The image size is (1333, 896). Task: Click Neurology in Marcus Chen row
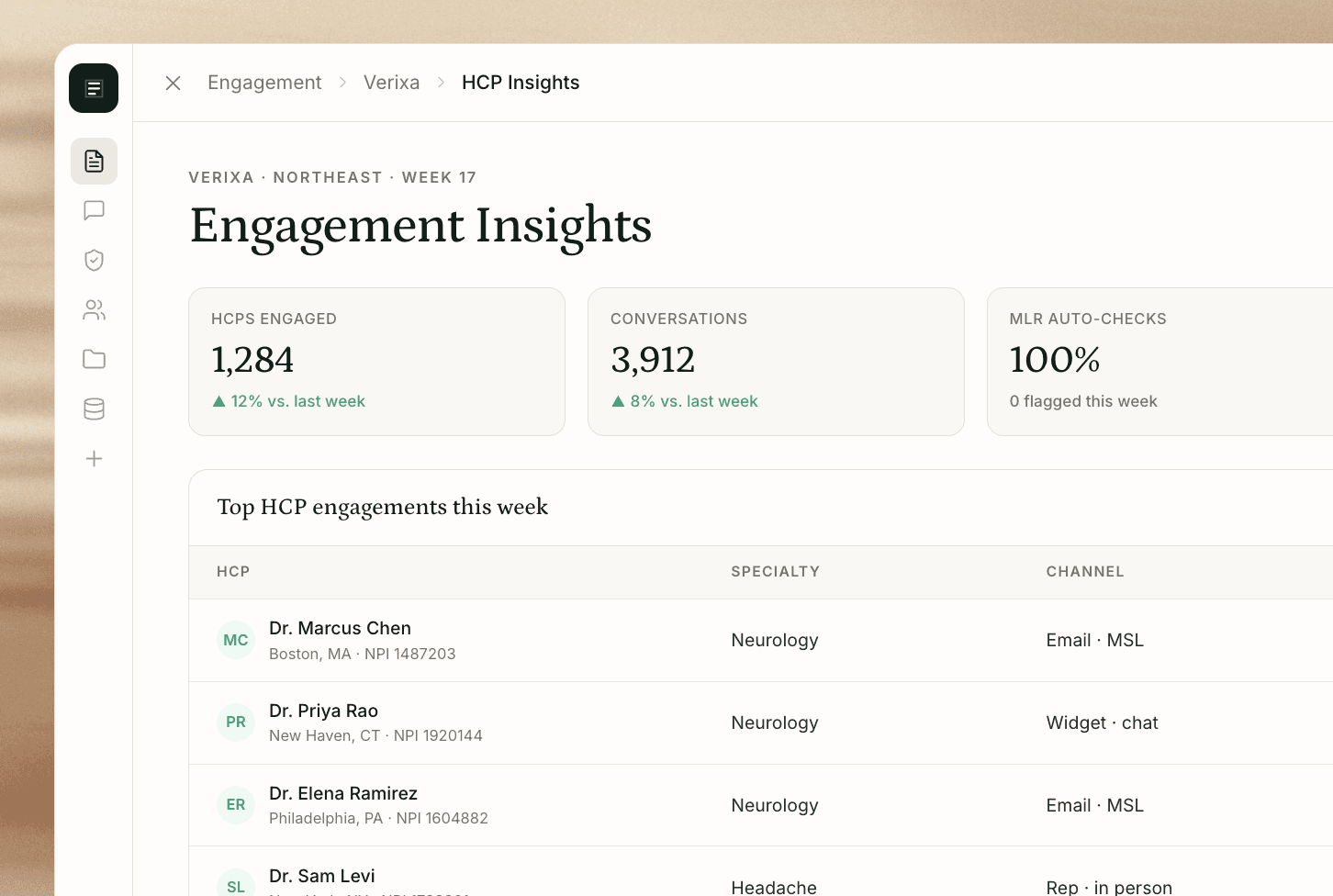pyautogui.click(x=775, y=640)
